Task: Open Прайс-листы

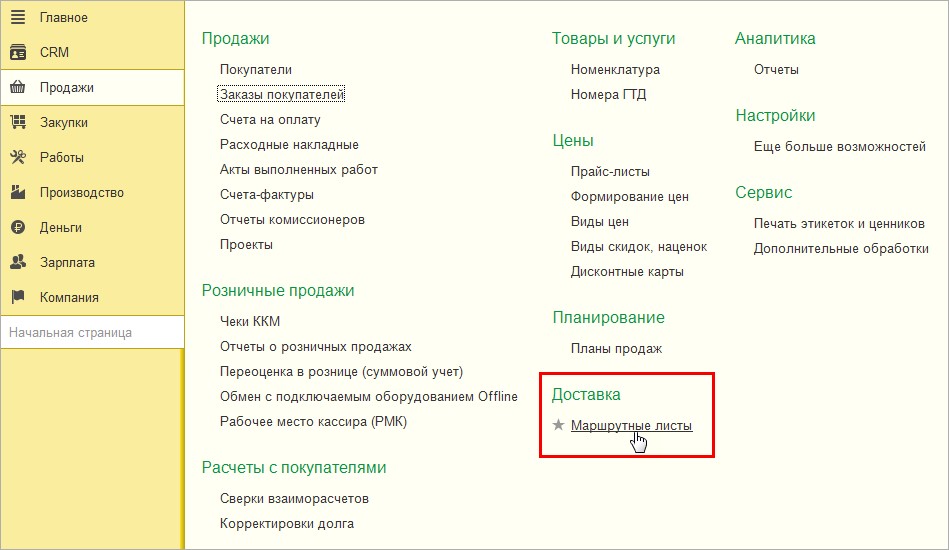Action: 610,172
